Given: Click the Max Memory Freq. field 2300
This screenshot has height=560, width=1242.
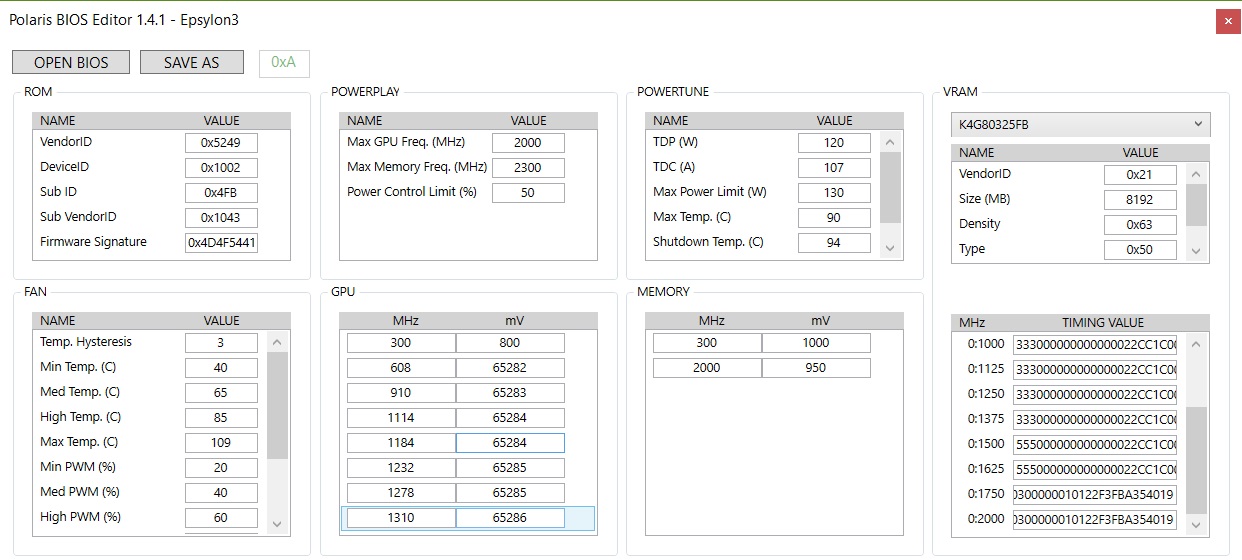Looking at the screenshot, I should coord(528,167).
